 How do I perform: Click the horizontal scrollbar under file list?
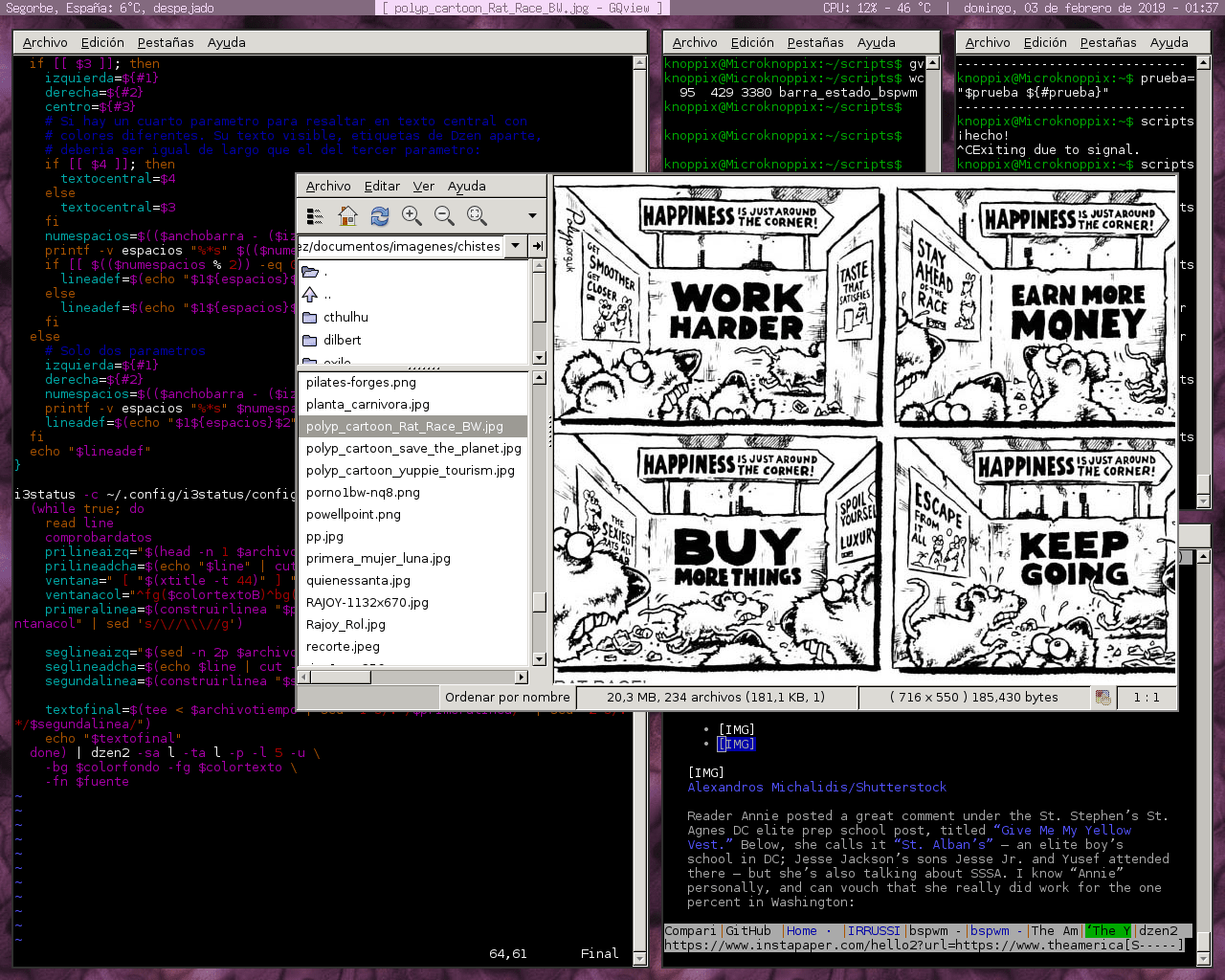point(413,677)
